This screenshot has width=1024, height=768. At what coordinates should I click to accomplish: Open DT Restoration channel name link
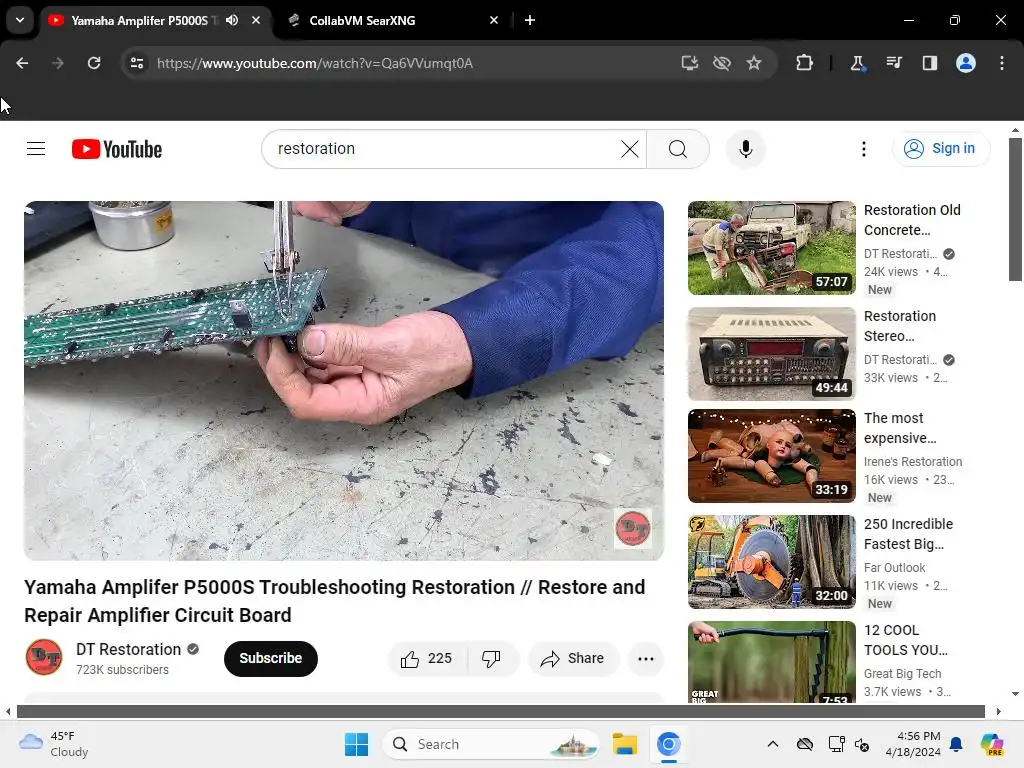[x=128, y=649]
